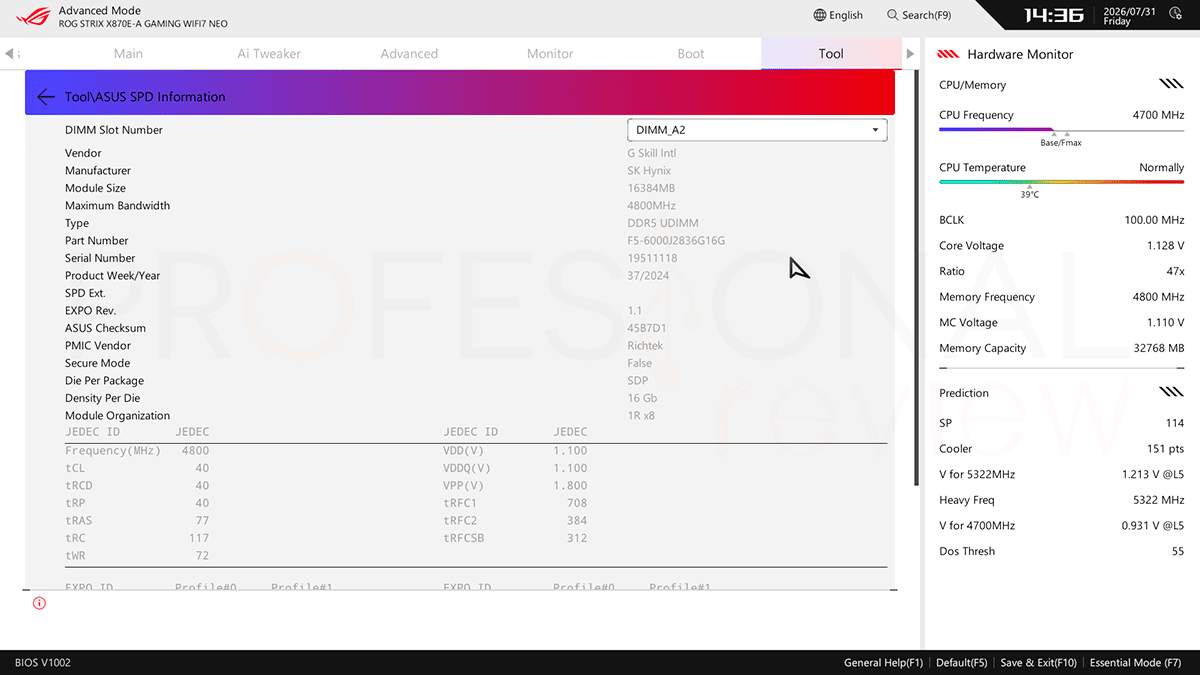This screenshot has height=675, width=1200.
Task: Click General Help(F1)
Action: [885, 663]
